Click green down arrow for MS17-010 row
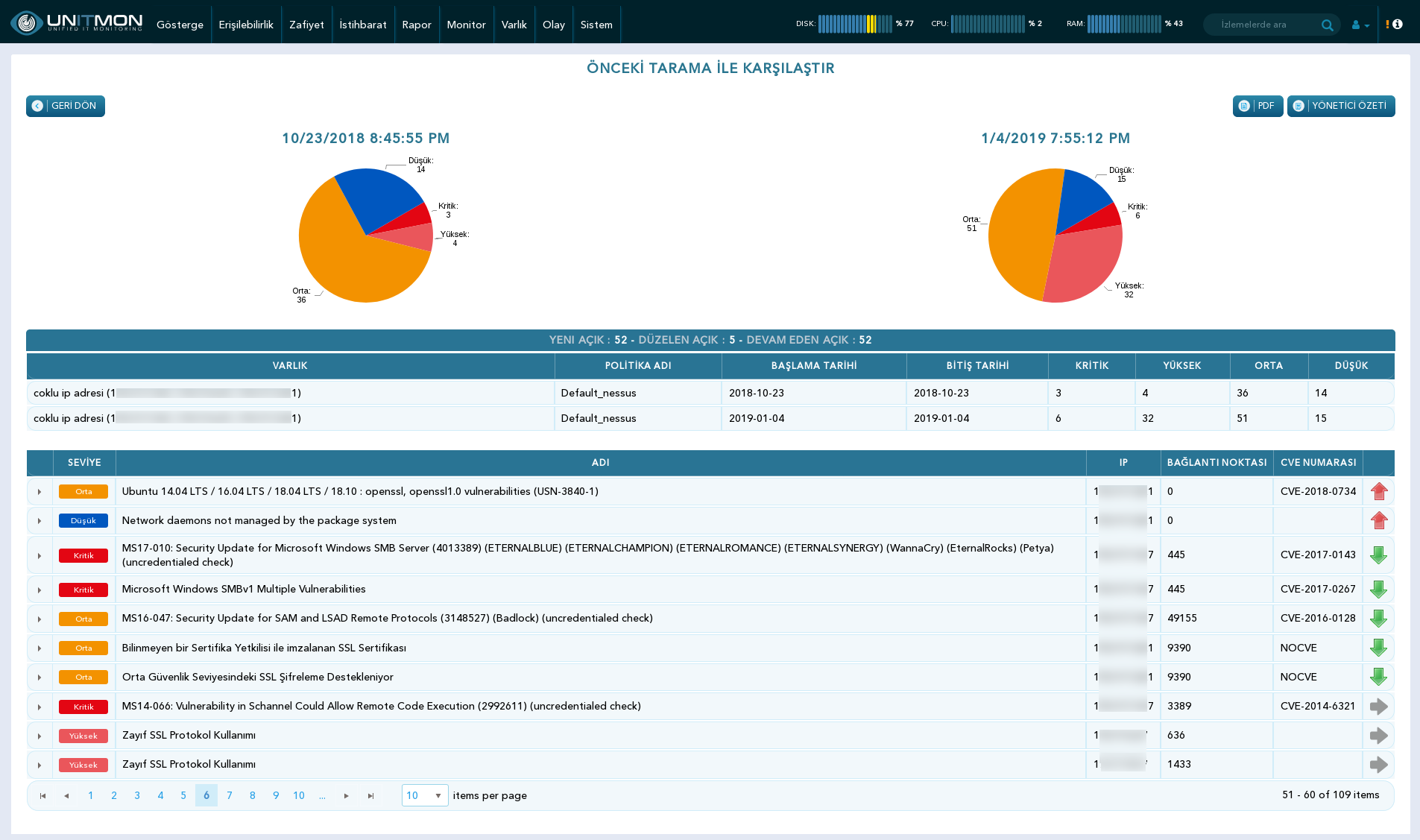This screenshot has height=840, width=1420. click(1378, 555)
